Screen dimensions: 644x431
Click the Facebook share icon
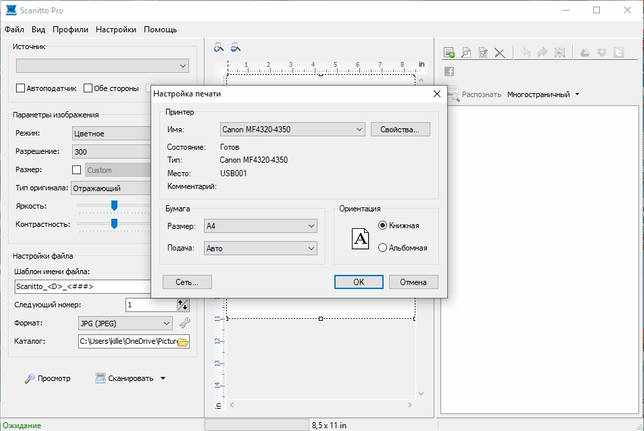[449, 71]
